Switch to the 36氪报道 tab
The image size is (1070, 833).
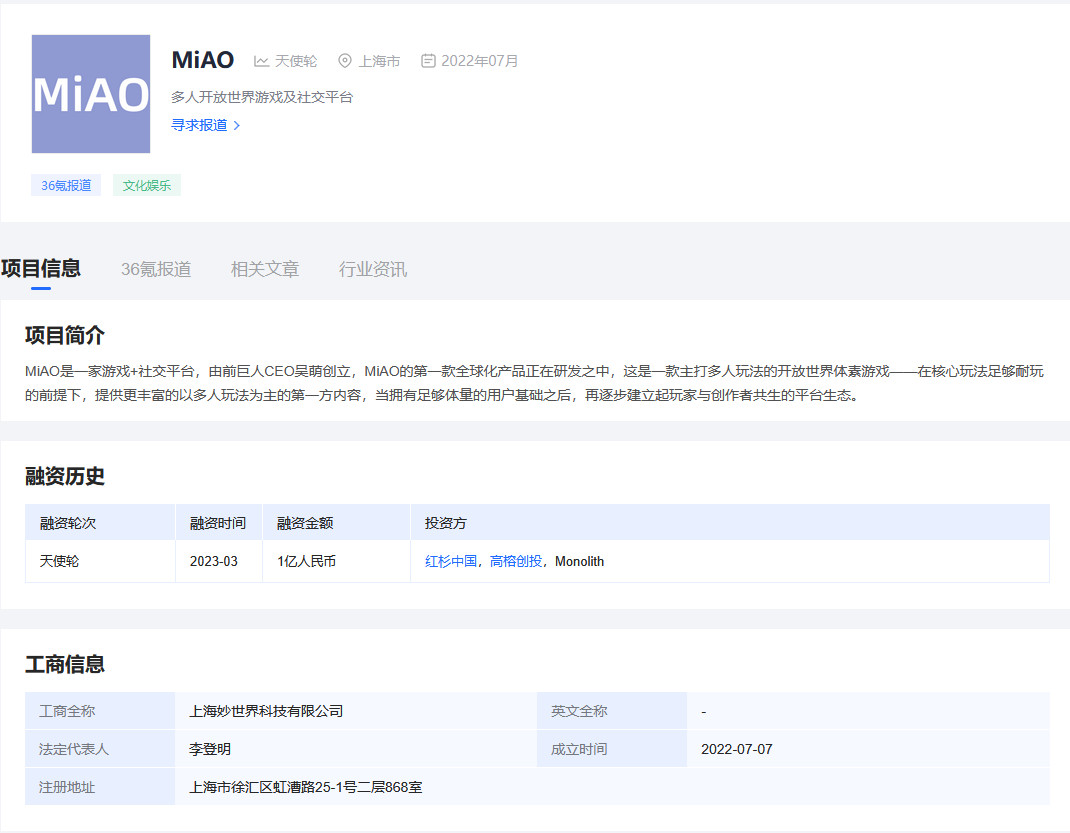[x=156, y=269]
